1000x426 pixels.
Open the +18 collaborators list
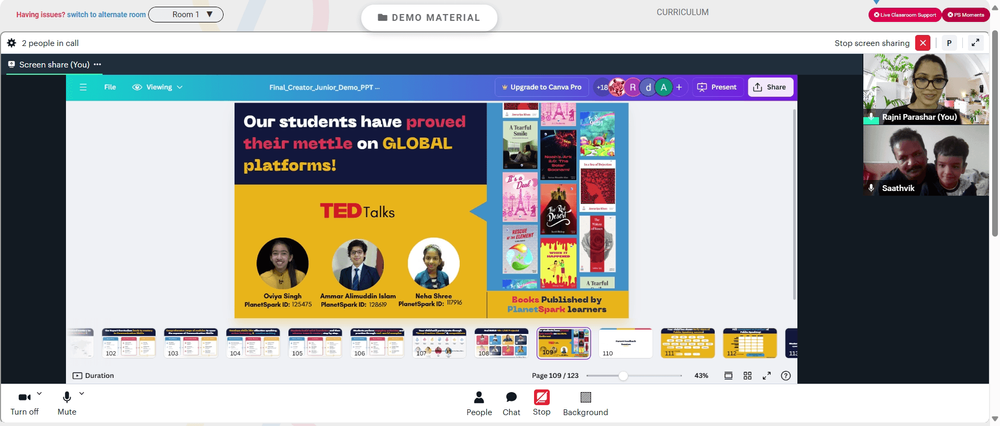602,87
